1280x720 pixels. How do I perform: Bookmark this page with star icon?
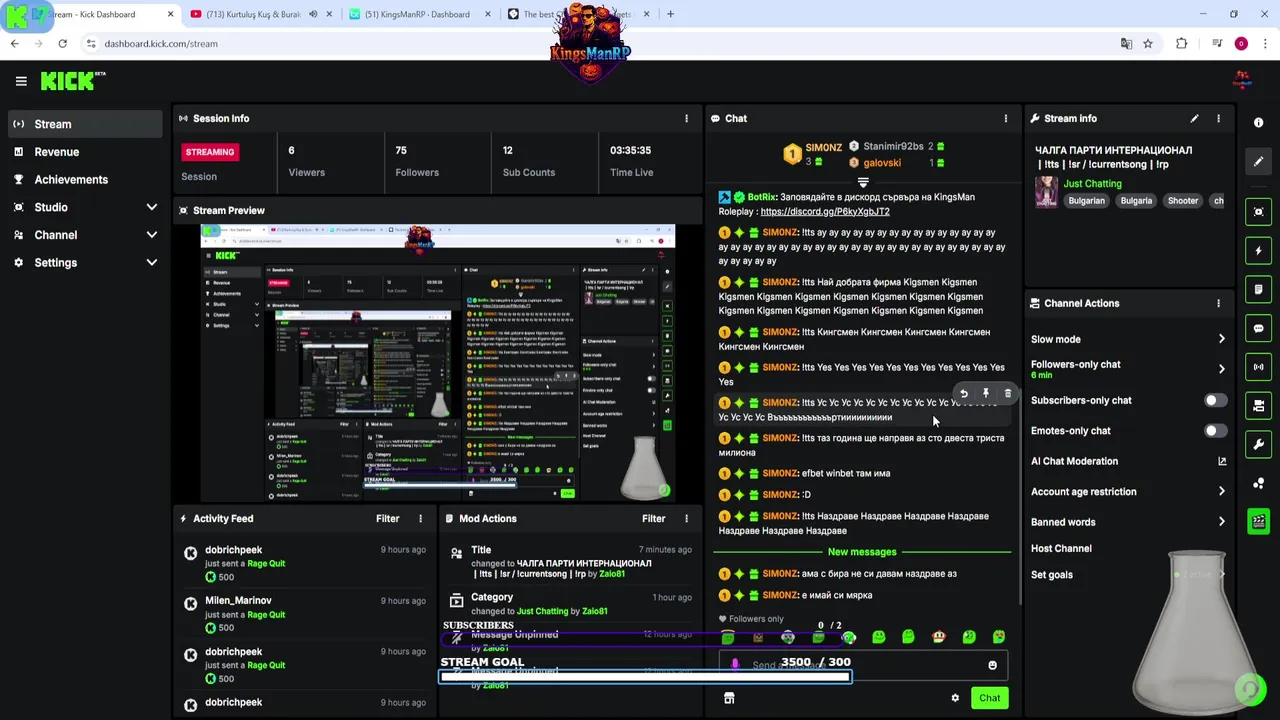click(1148, 44)
